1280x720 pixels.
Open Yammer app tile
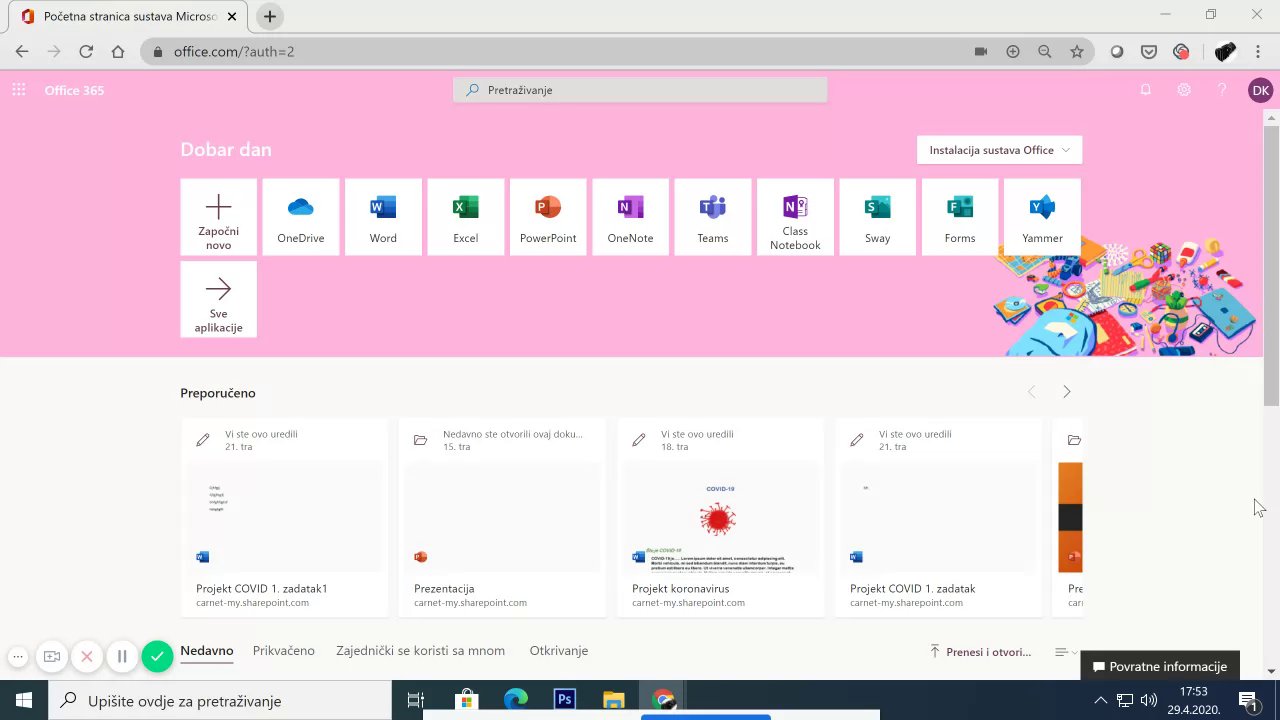1042,217
